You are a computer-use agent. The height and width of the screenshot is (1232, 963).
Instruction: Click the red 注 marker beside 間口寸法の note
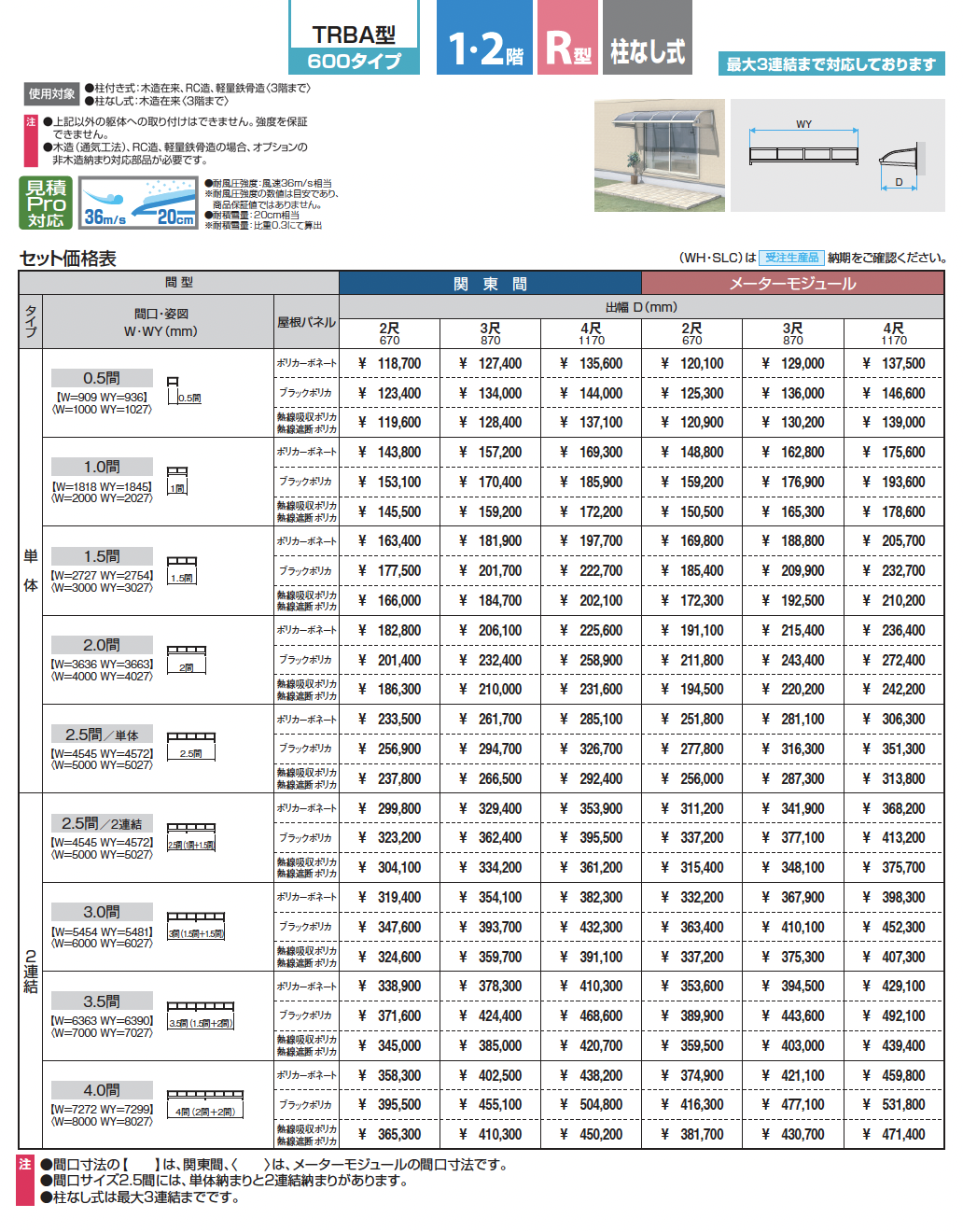coord(25,1181)
